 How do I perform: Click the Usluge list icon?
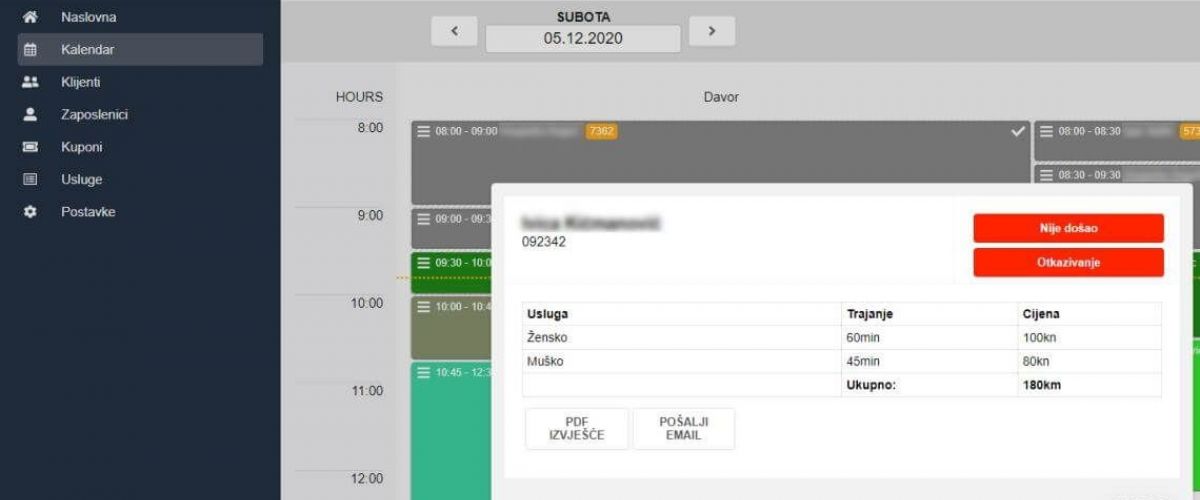(30, 180)
